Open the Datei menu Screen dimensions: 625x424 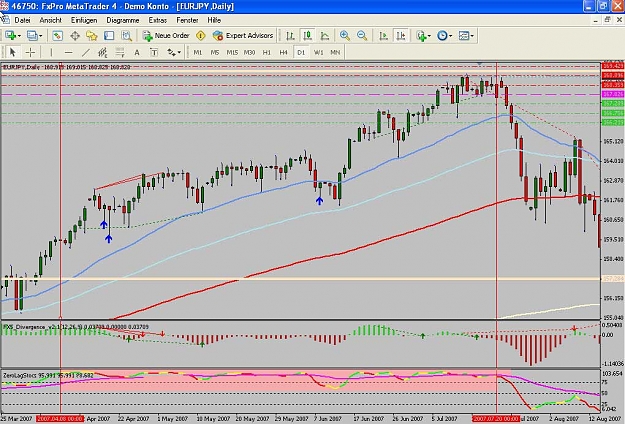[x=22, y=20]
